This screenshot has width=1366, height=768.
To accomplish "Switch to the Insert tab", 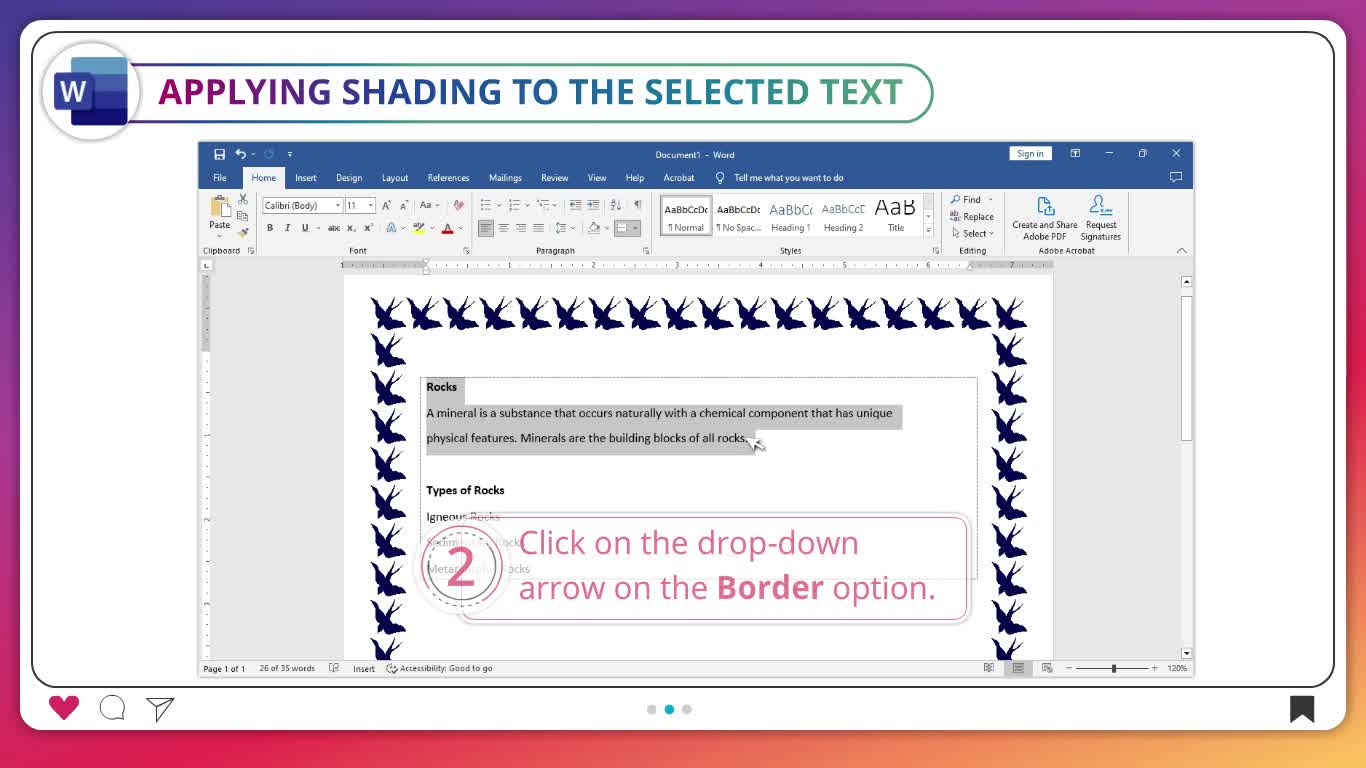I will [x=306, y=178].
